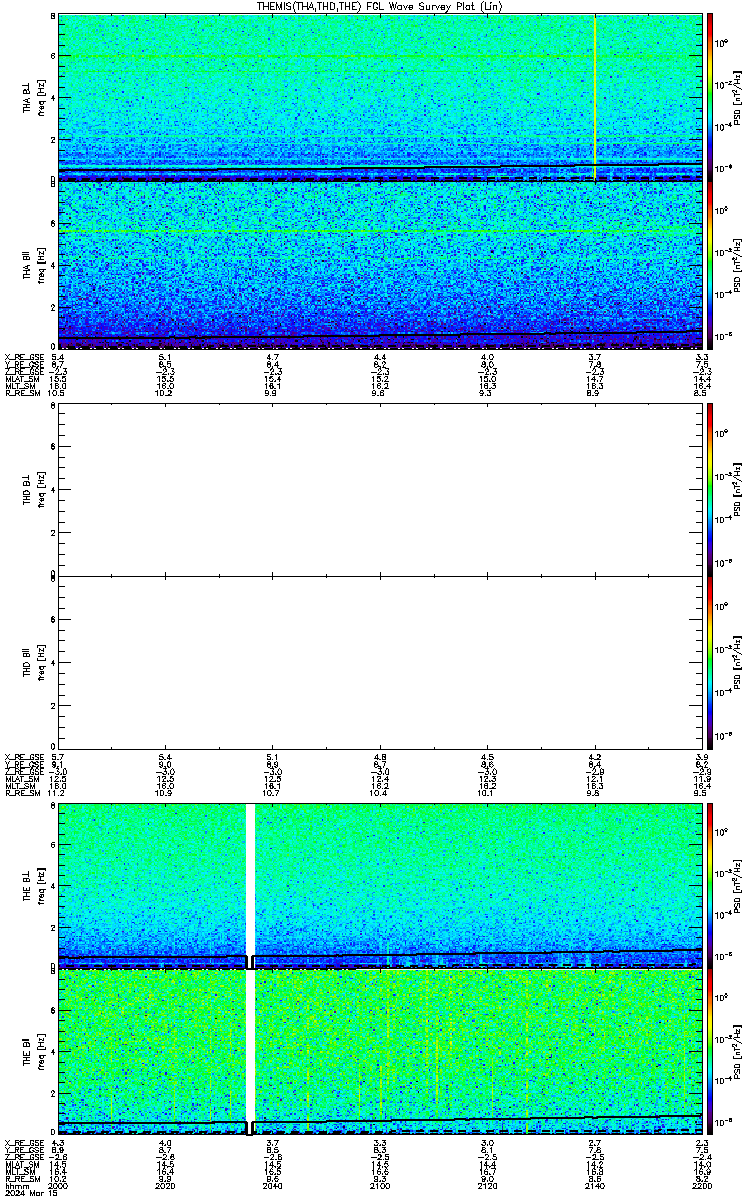Image resolution: width=750 pixels, height=1200 pixels.
Task: Click the green horizontal line near 5.5 Hz in THA B∥
Action: 380,232
